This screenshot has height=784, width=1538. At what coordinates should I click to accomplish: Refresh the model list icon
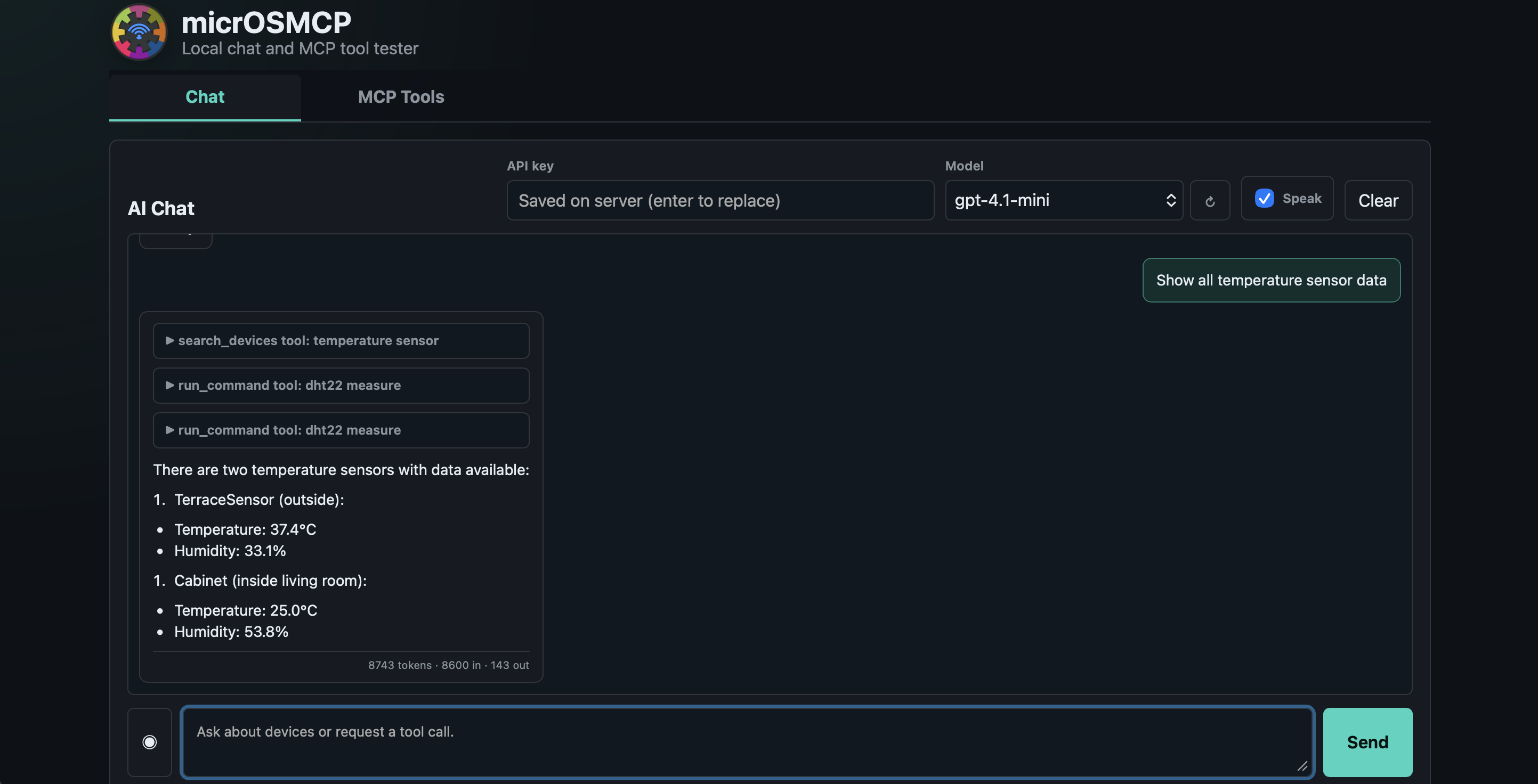pos(1210,201)
